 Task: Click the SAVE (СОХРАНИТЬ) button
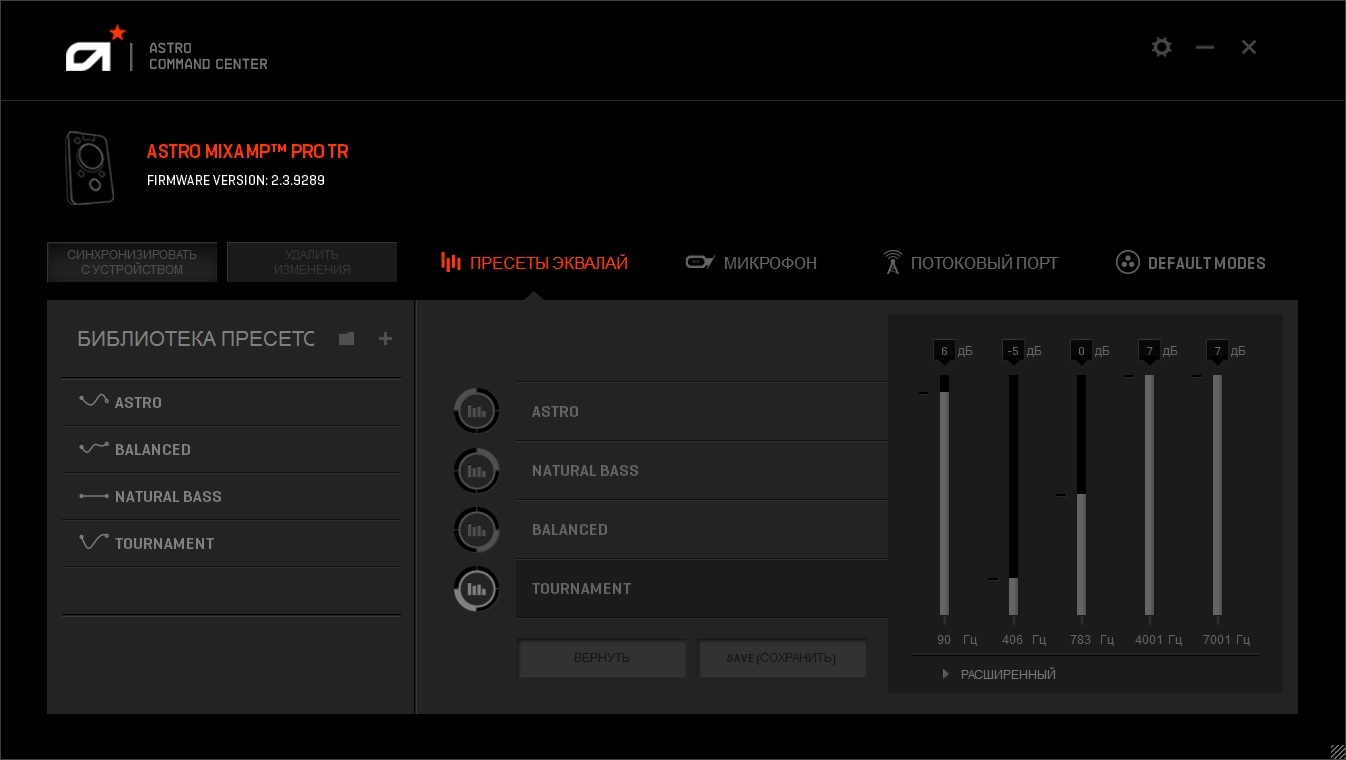pyautogui.click(x=782, y=658)
